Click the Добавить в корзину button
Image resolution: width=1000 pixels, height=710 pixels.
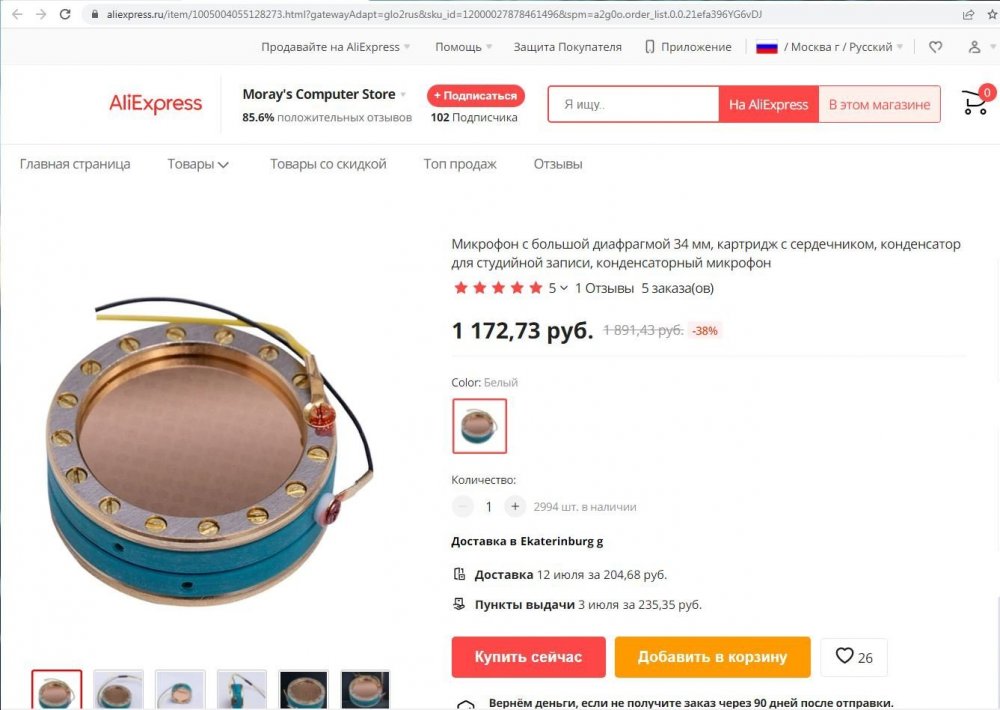coord(712,656)
